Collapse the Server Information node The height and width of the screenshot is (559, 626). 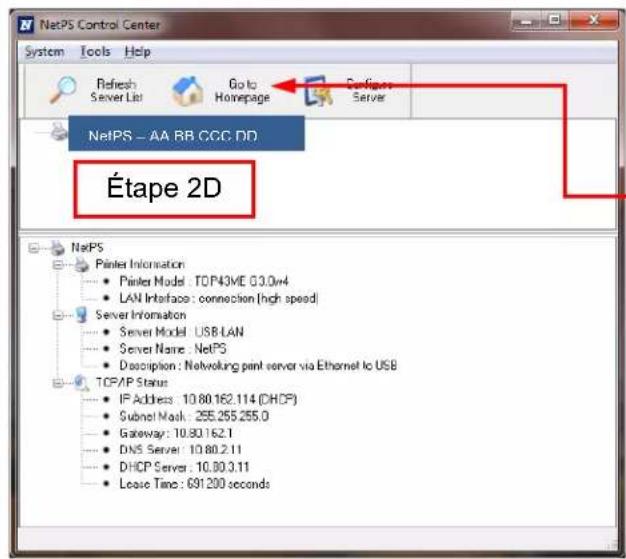click(58, 315)
